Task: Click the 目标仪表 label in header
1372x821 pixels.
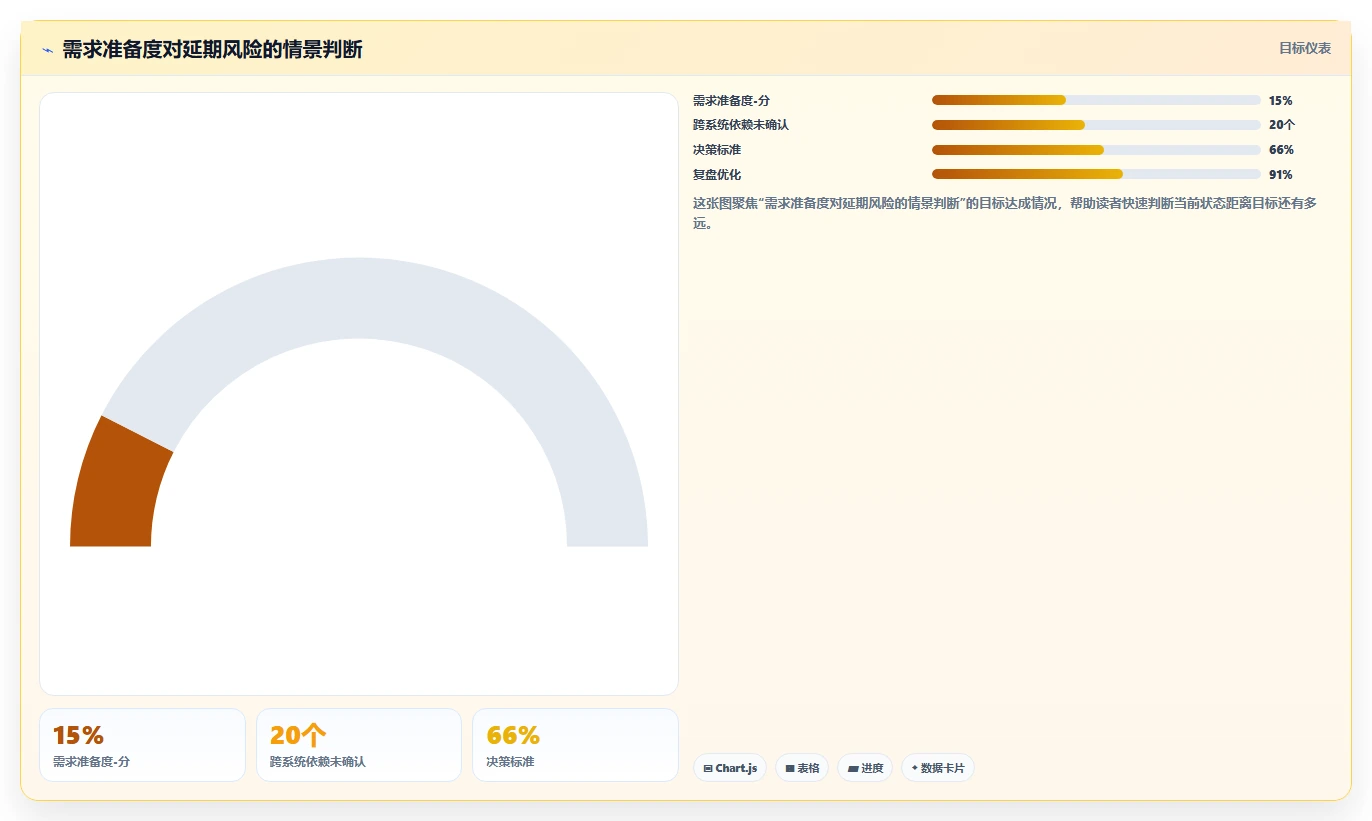Action: coord(1305,48)
